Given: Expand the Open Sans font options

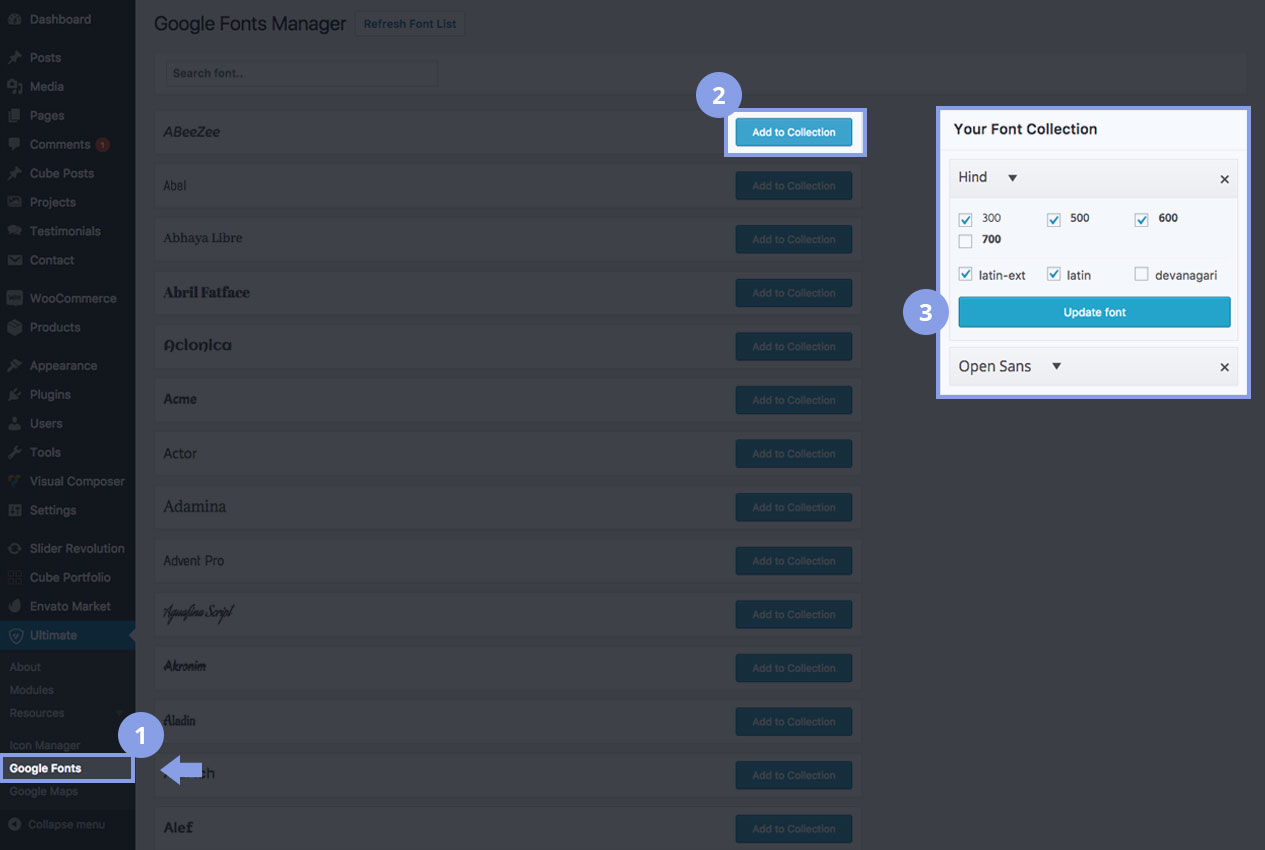Looking at the screenshot, I should (x=1056, y=367).
